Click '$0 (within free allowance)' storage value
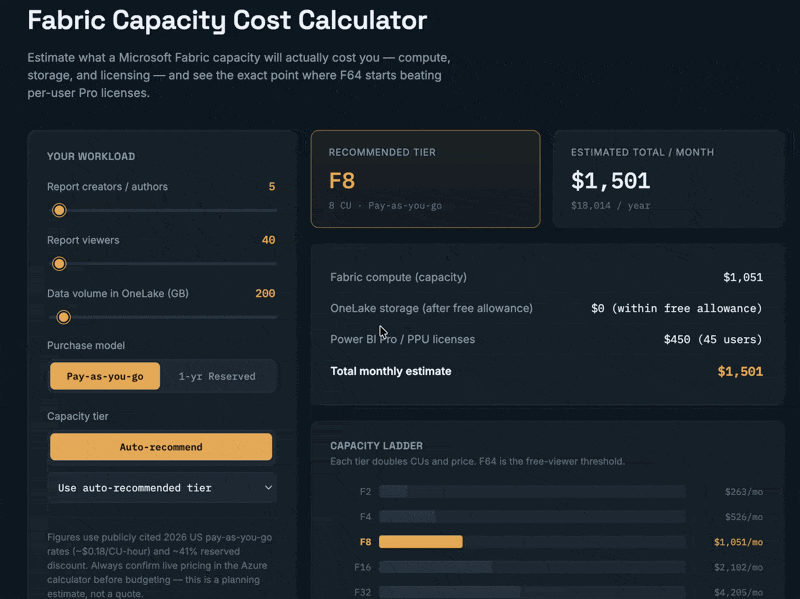The height and width of the screenshot is (599, 800). pos(677,308)
